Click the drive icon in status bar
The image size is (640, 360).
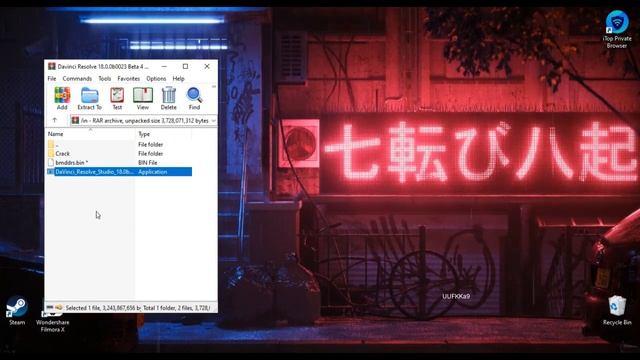click(x=50, y=307)
